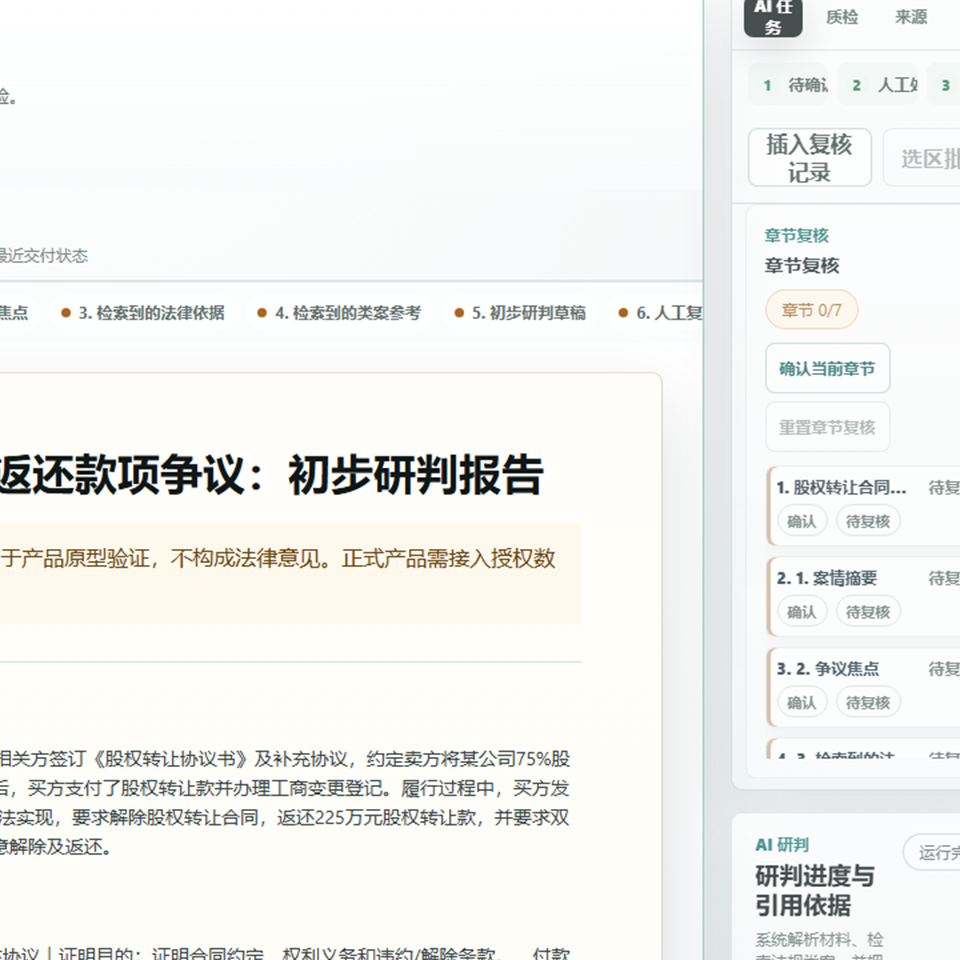Click the 研判进度与引用依据 heading
Screen dimensions: 960x960
(x=815, y=890)
